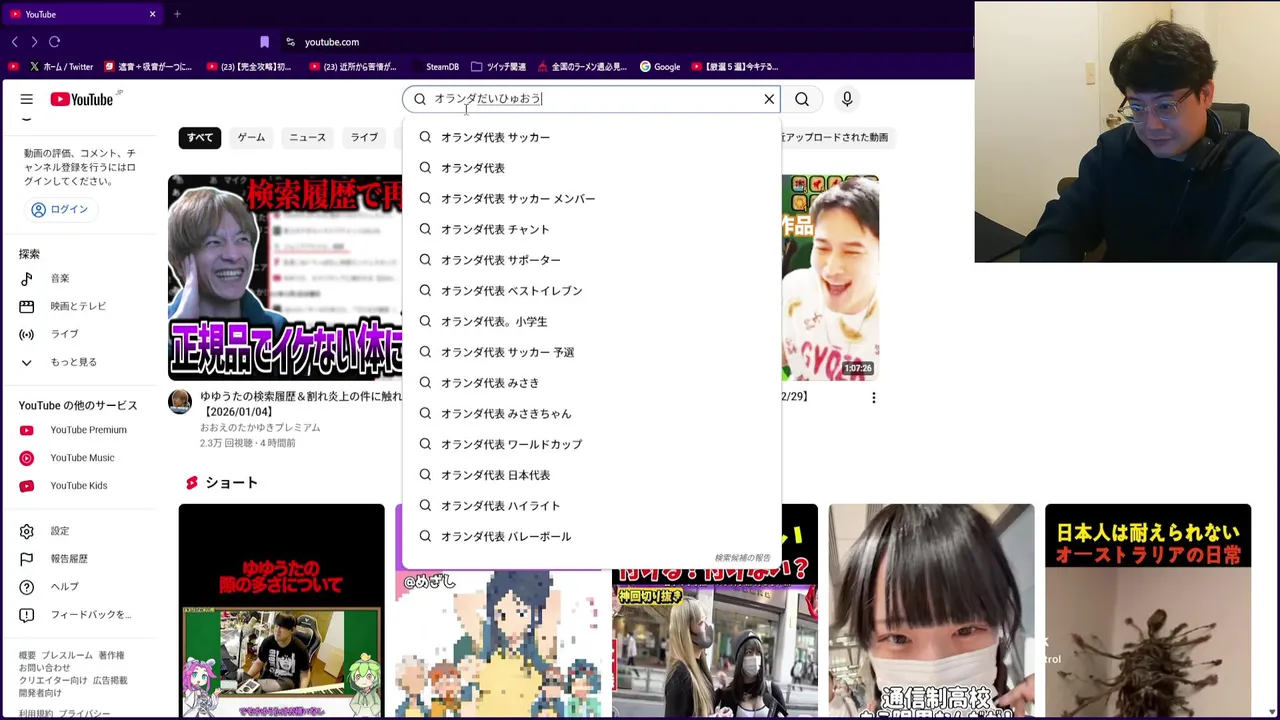Start voice search with the microphone icon
1280x720 pixels.
tap(847, 99)
